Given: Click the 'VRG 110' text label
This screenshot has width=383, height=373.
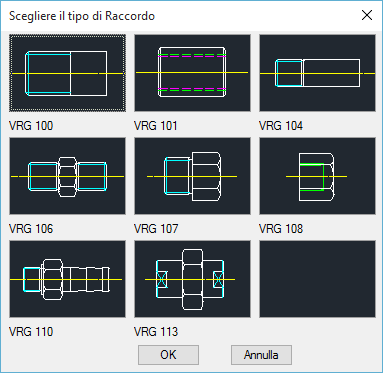Looking at the screenshot, I should (x=31, y=332).
